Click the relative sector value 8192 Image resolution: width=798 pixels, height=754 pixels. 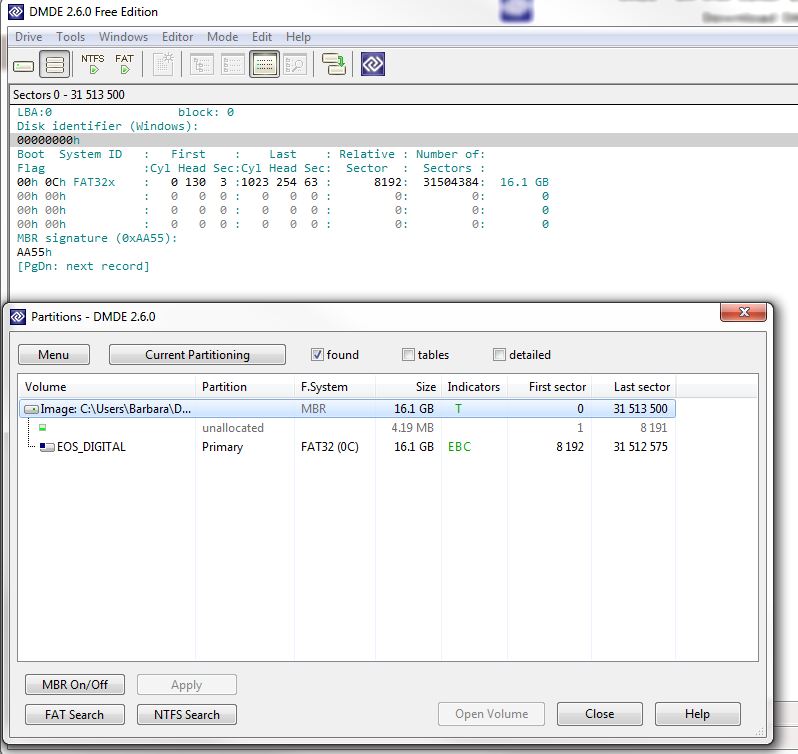point(388,182)
